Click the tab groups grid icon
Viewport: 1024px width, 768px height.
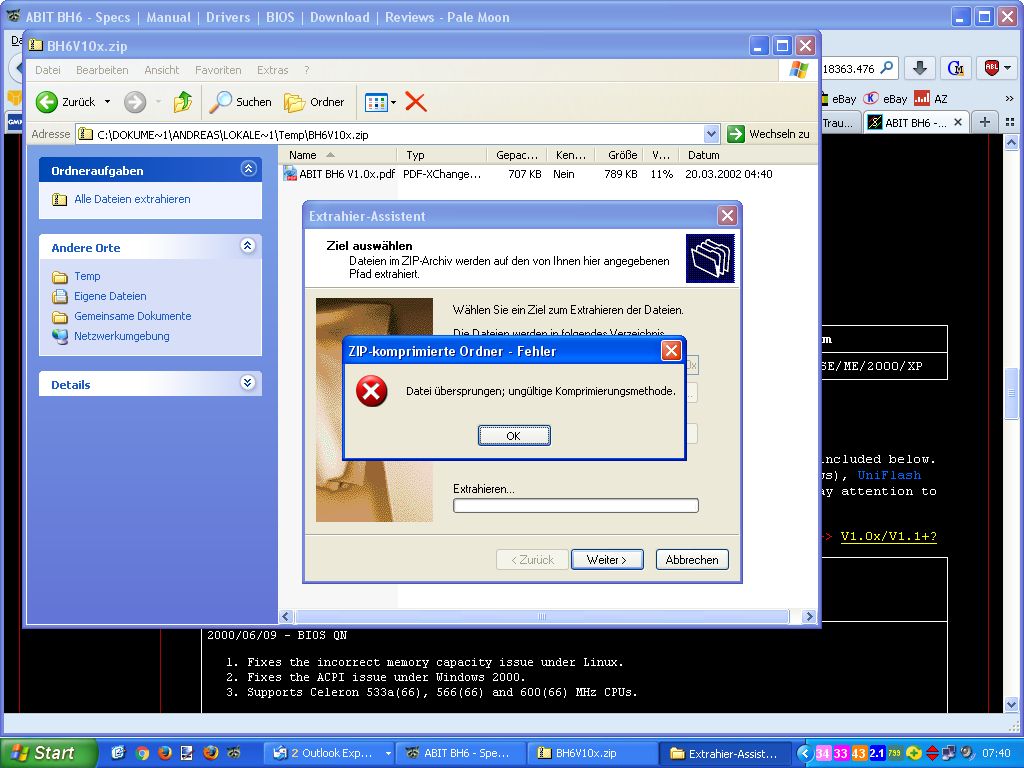click(1010, 122)
